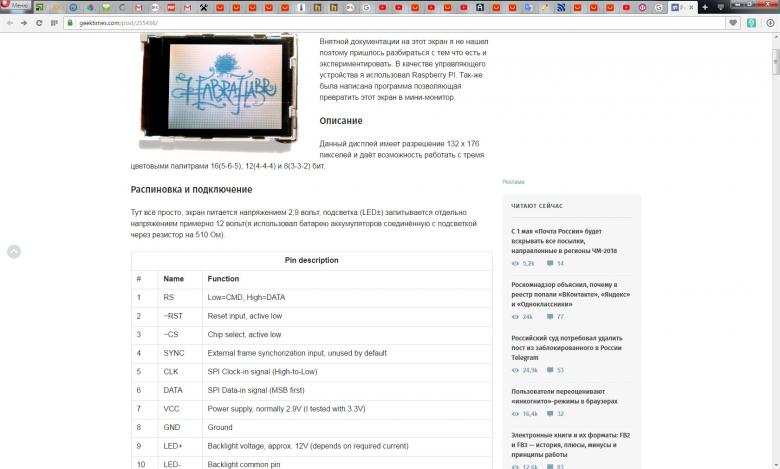The height and width of the screenshot is (469, 780).
Task: Open the Роскомнадзор registry article link
Action: click(571, 294)
